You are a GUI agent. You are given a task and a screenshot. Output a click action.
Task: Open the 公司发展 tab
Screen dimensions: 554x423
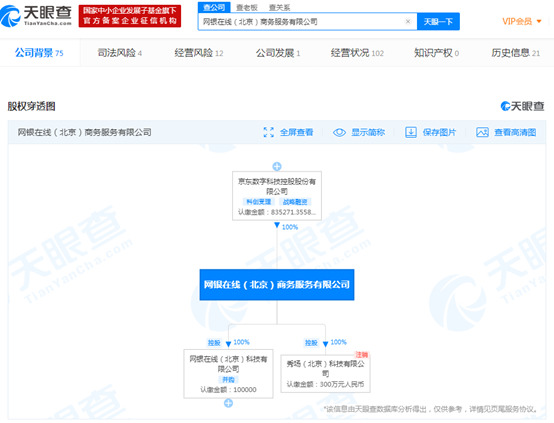click(278, 53)
